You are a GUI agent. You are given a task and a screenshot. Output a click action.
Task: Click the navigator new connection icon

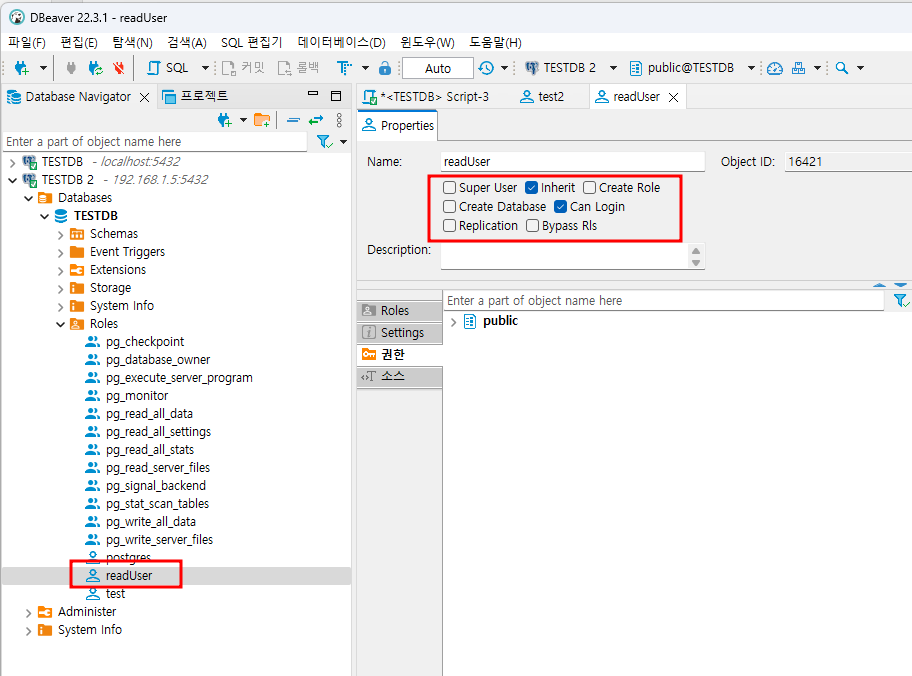pos(225,120)
